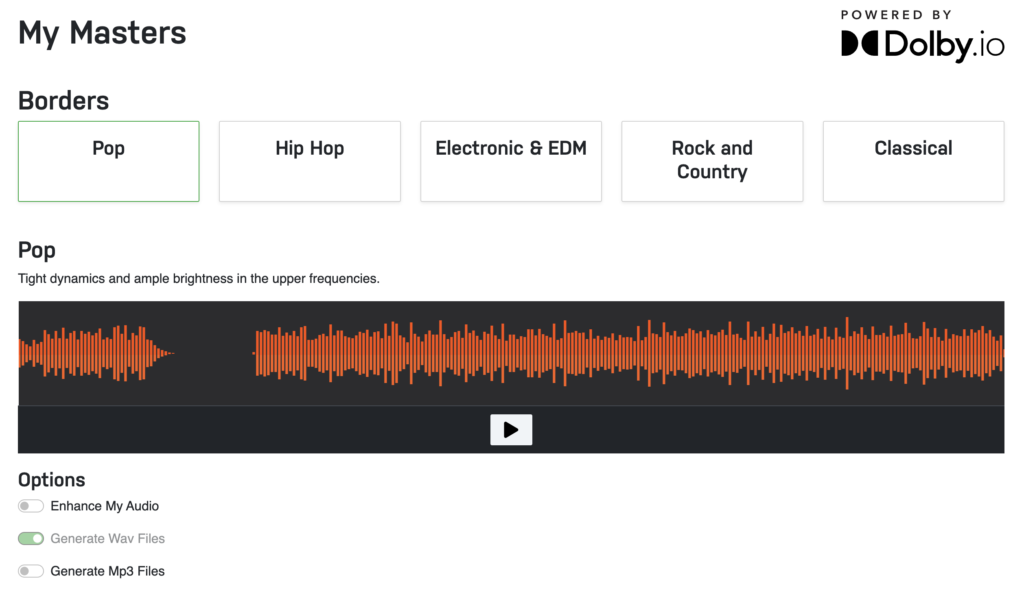Choose the Electronic & EDM preset

point(511,161)
